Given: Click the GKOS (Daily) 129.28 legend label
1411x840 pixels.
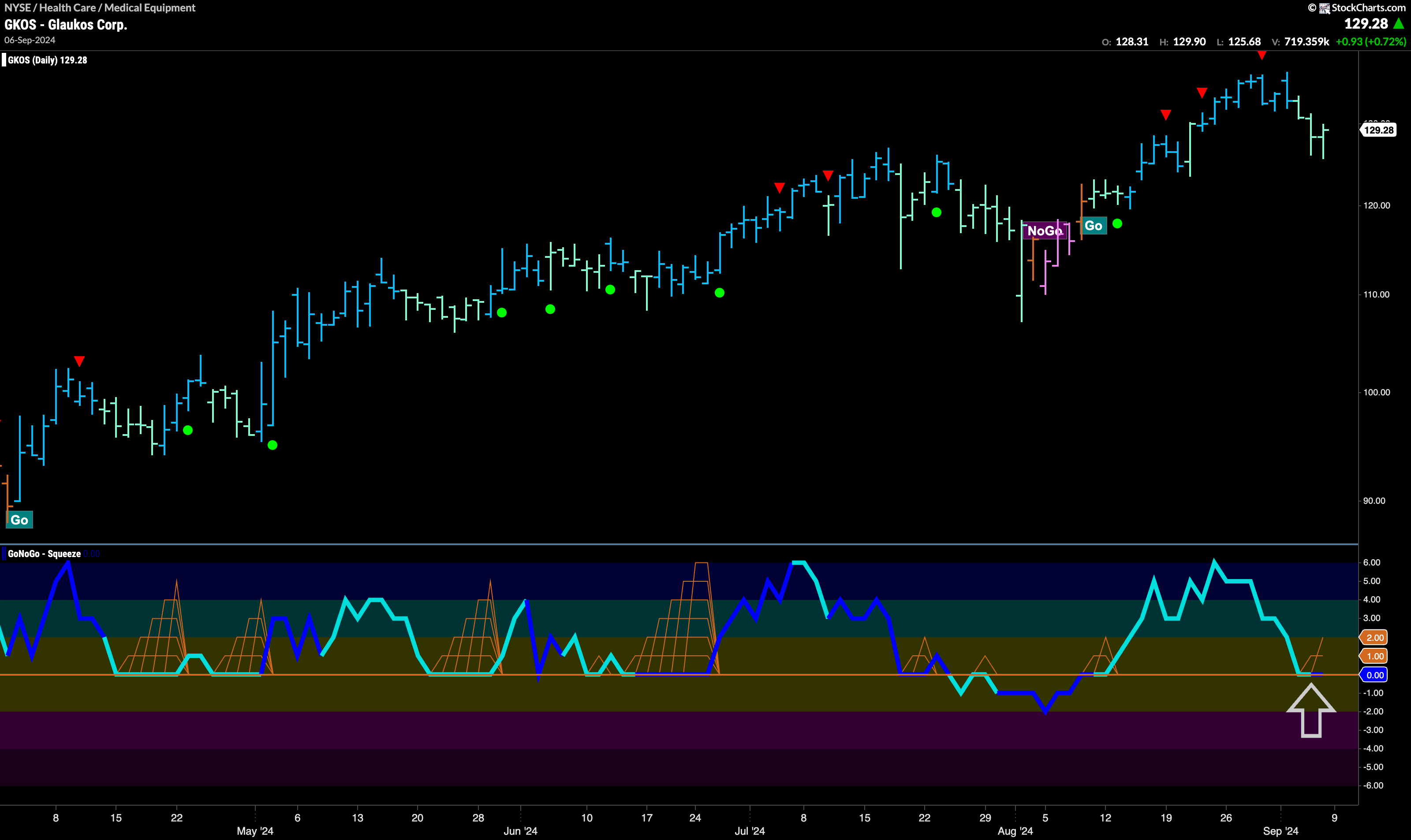Looking at the screenshot, I should point(48,60).
